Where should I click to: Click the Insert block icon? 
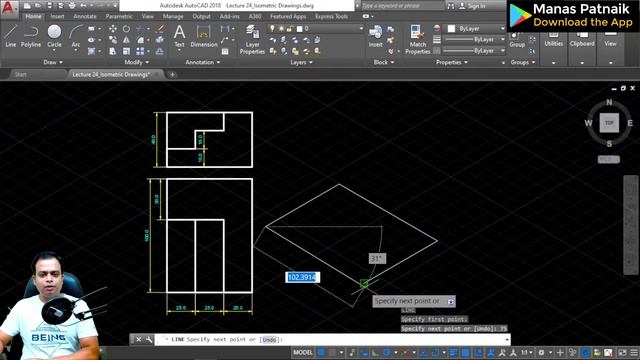point(376,36)
